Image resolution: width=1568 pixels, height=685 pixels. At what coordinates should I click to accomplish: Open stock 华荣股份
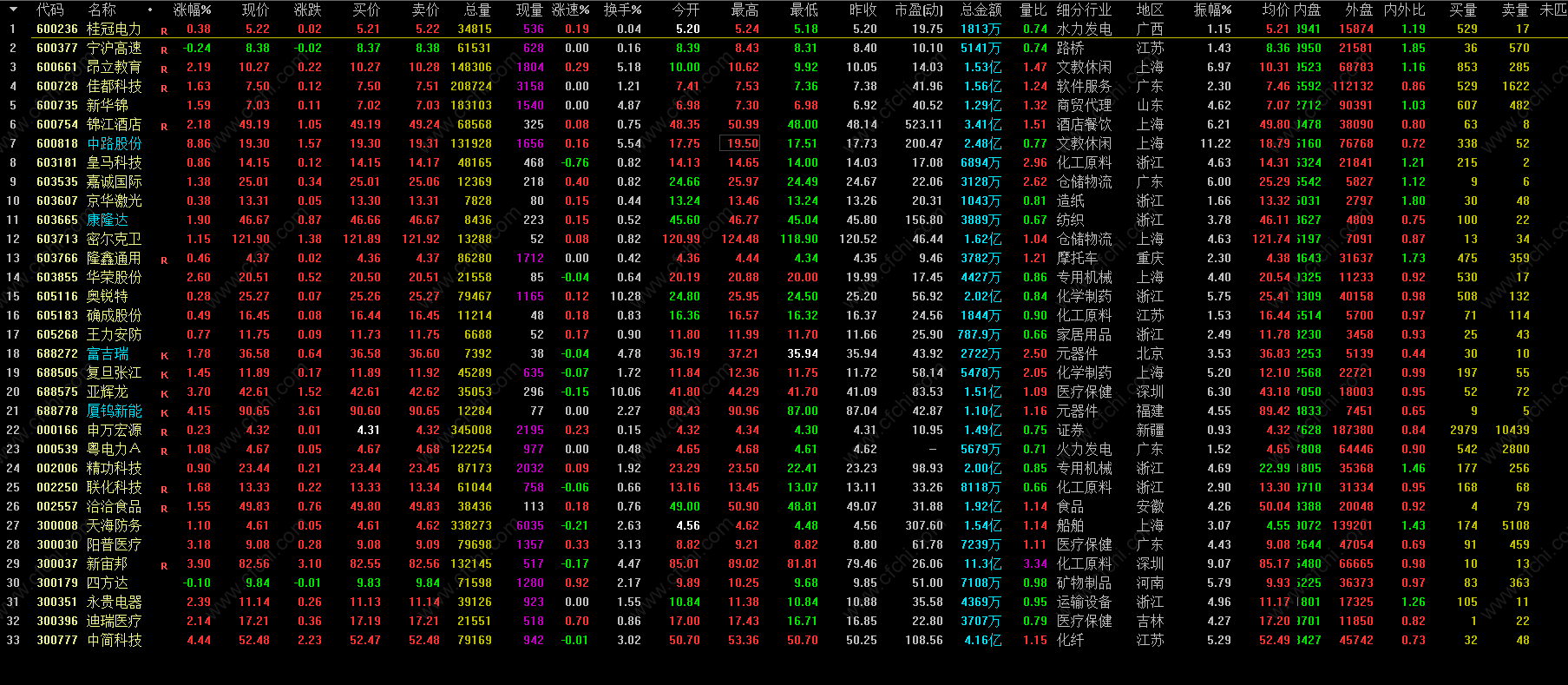(114, 277)
